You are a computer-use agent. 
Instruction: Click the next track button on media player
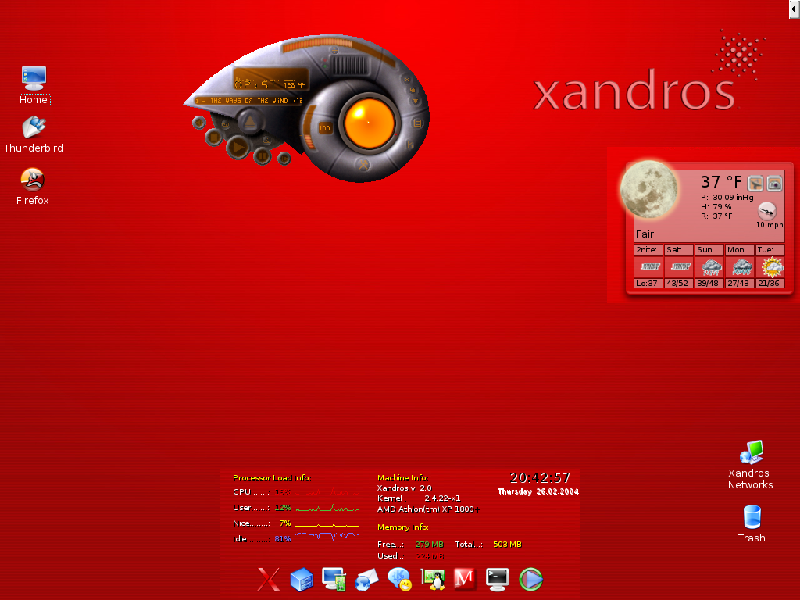[x=284, y=159]
